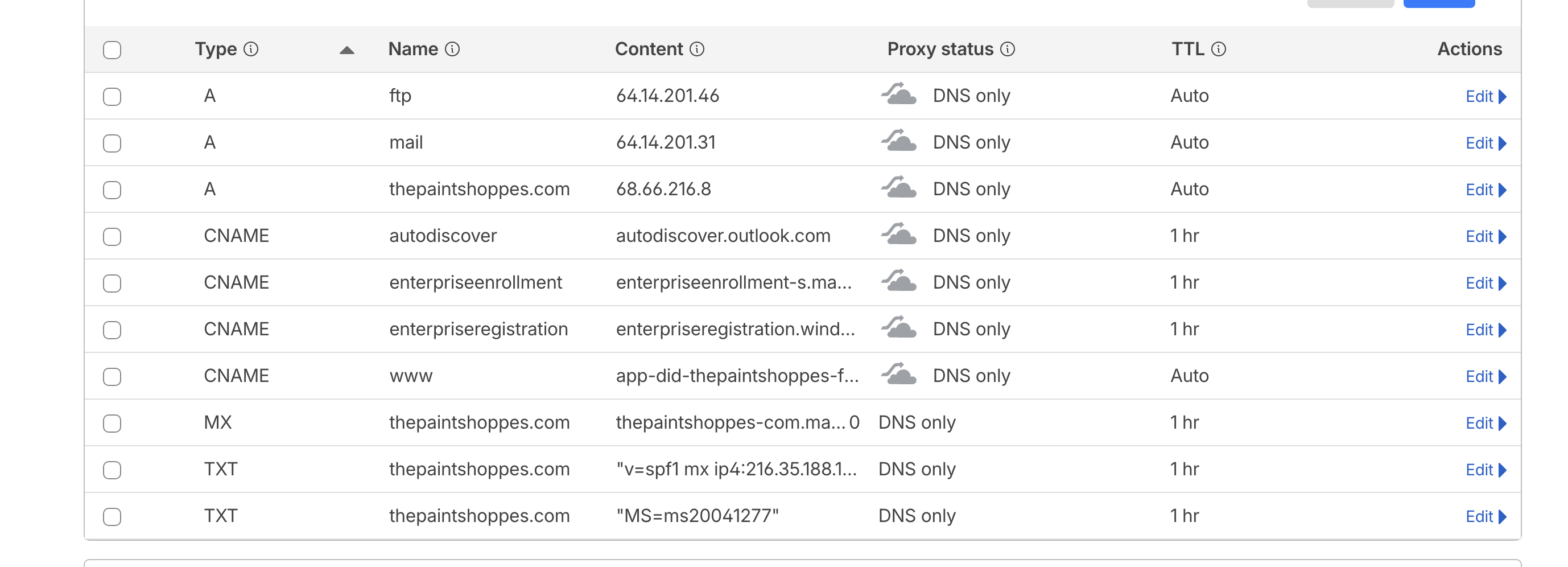The height and width of the screenshot is (567, 1568).
Task: Click the info icon next to Content
Action: coord(696,50)
